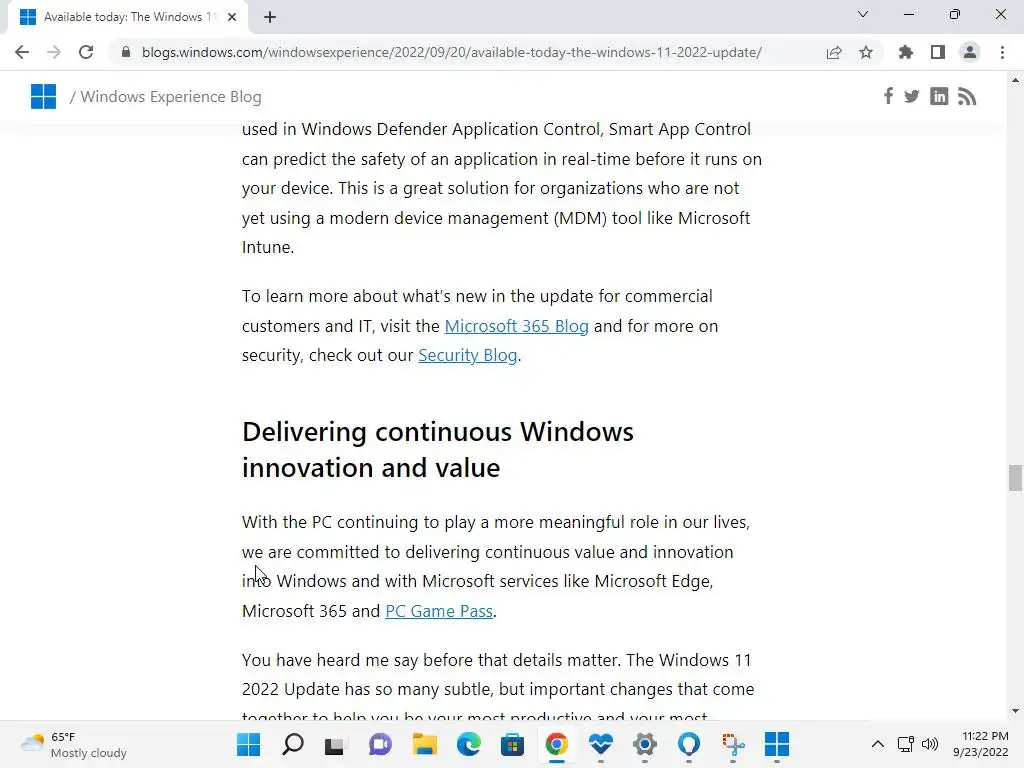Open the Tips lightbulb app on the taskbar
The image size is (1024, 768).
[688, 744]
